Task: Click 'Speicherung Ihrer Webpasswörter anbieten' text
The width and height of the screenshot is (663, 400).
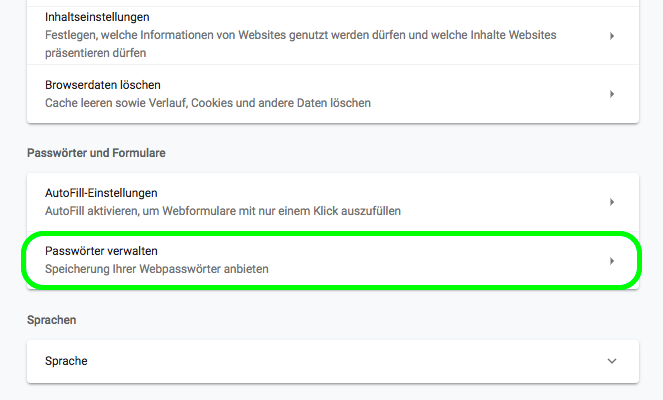Action: (157, 269)
